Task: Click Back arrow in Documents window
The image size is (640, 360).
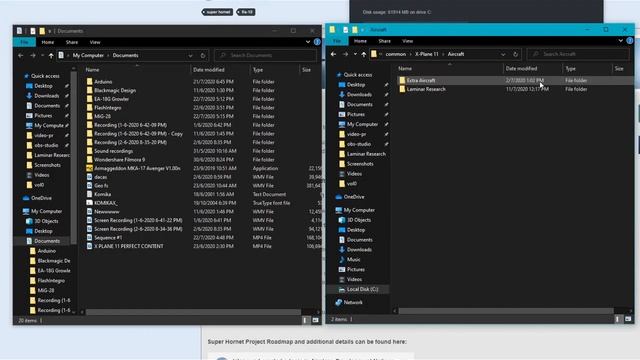Action: (21, 56)
